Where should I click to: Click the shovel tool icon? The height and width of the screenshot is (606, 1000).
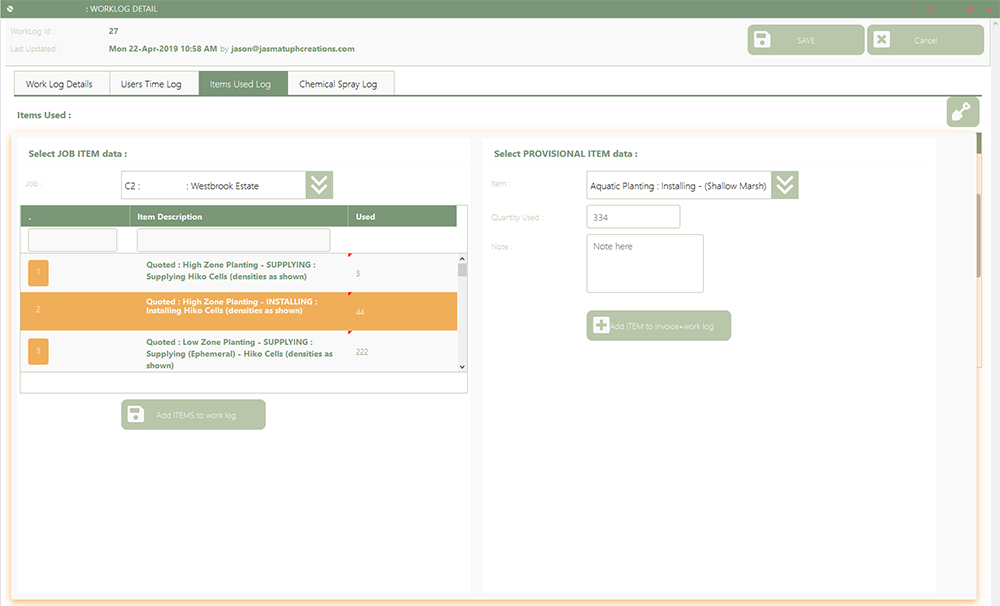point(962,112)
